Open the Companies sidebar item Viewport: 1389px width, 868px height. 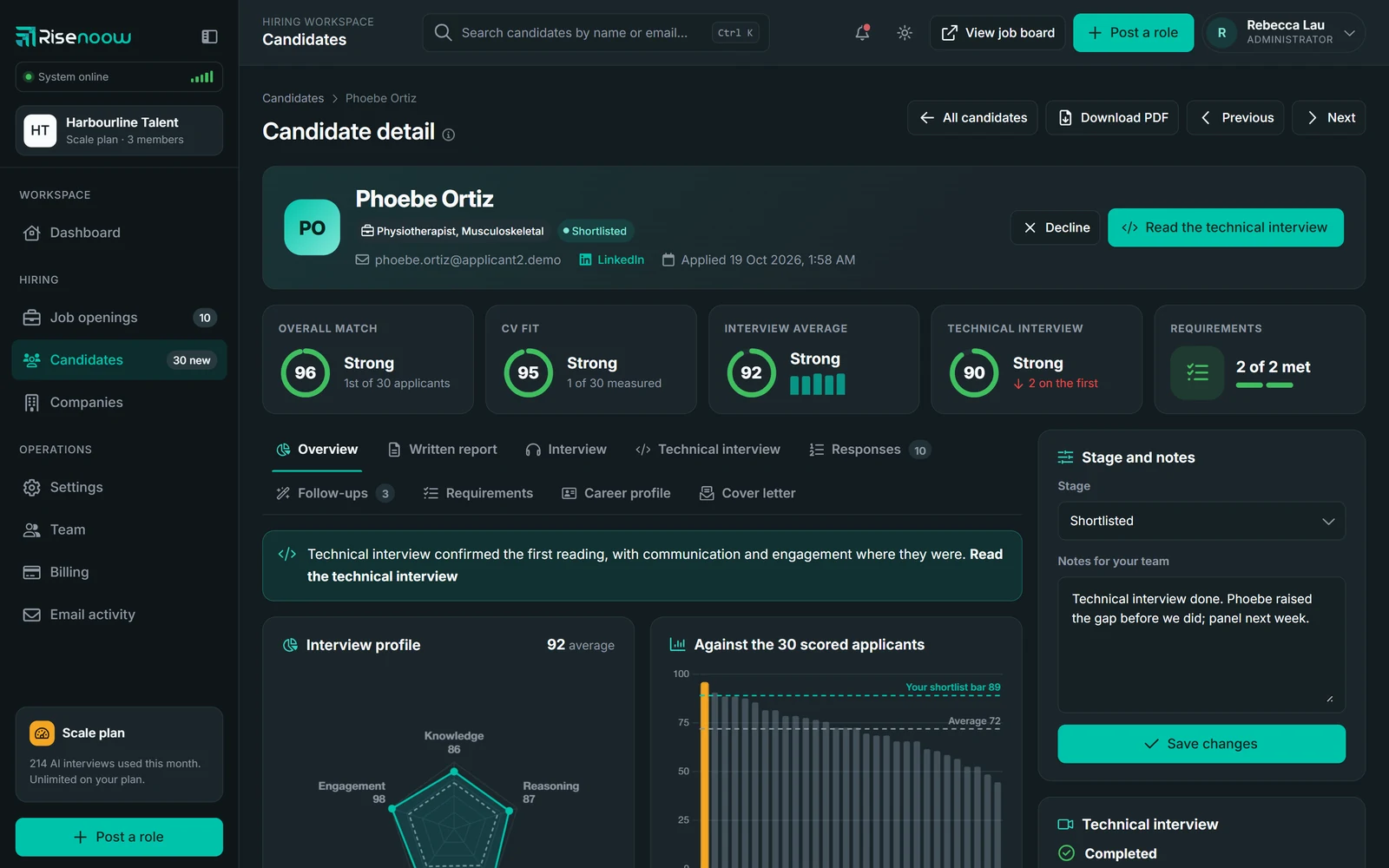pyautogui.click(x=119, y=403)
